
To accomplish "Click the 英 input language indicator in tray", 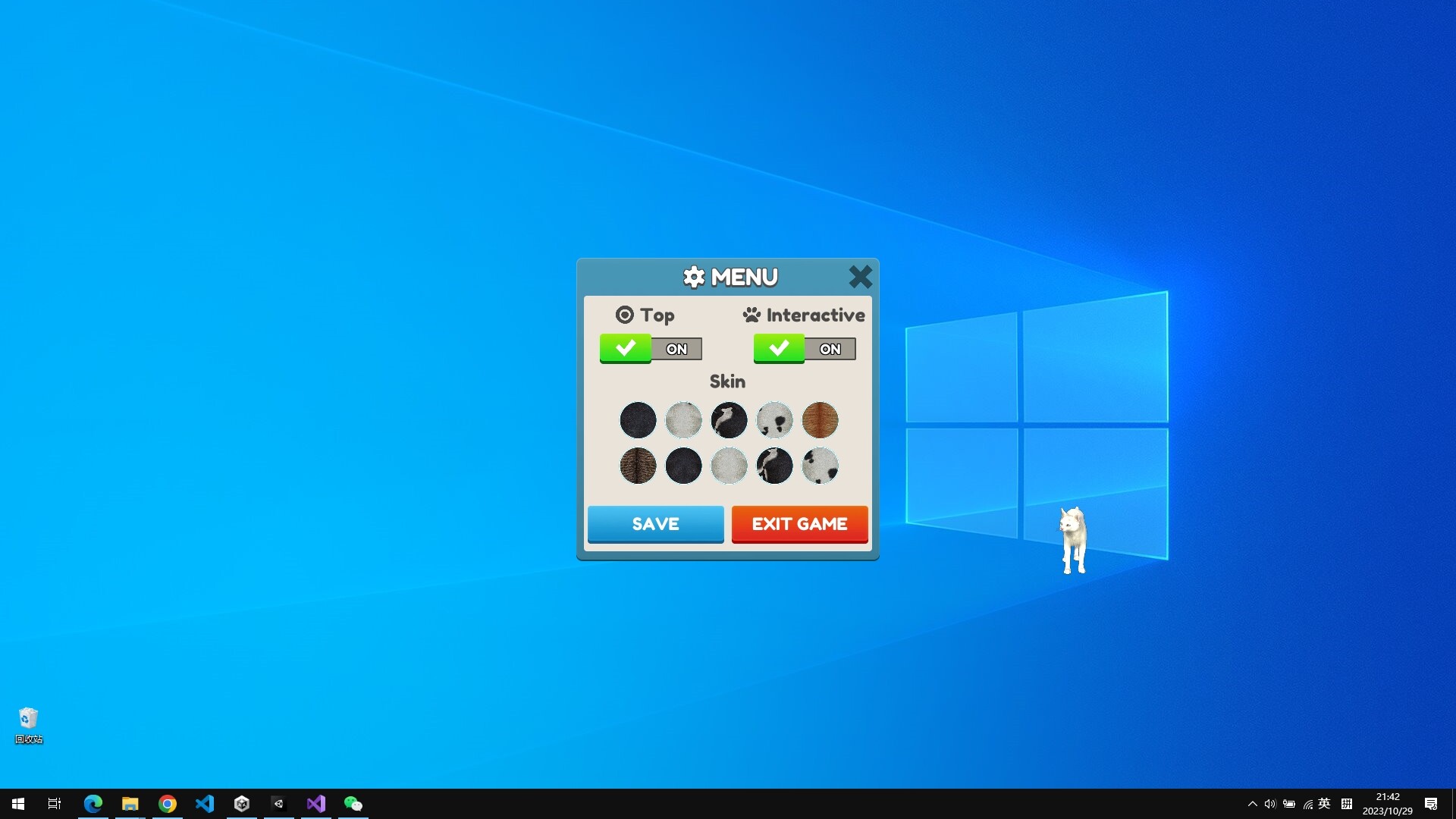I will point(1325,804).
